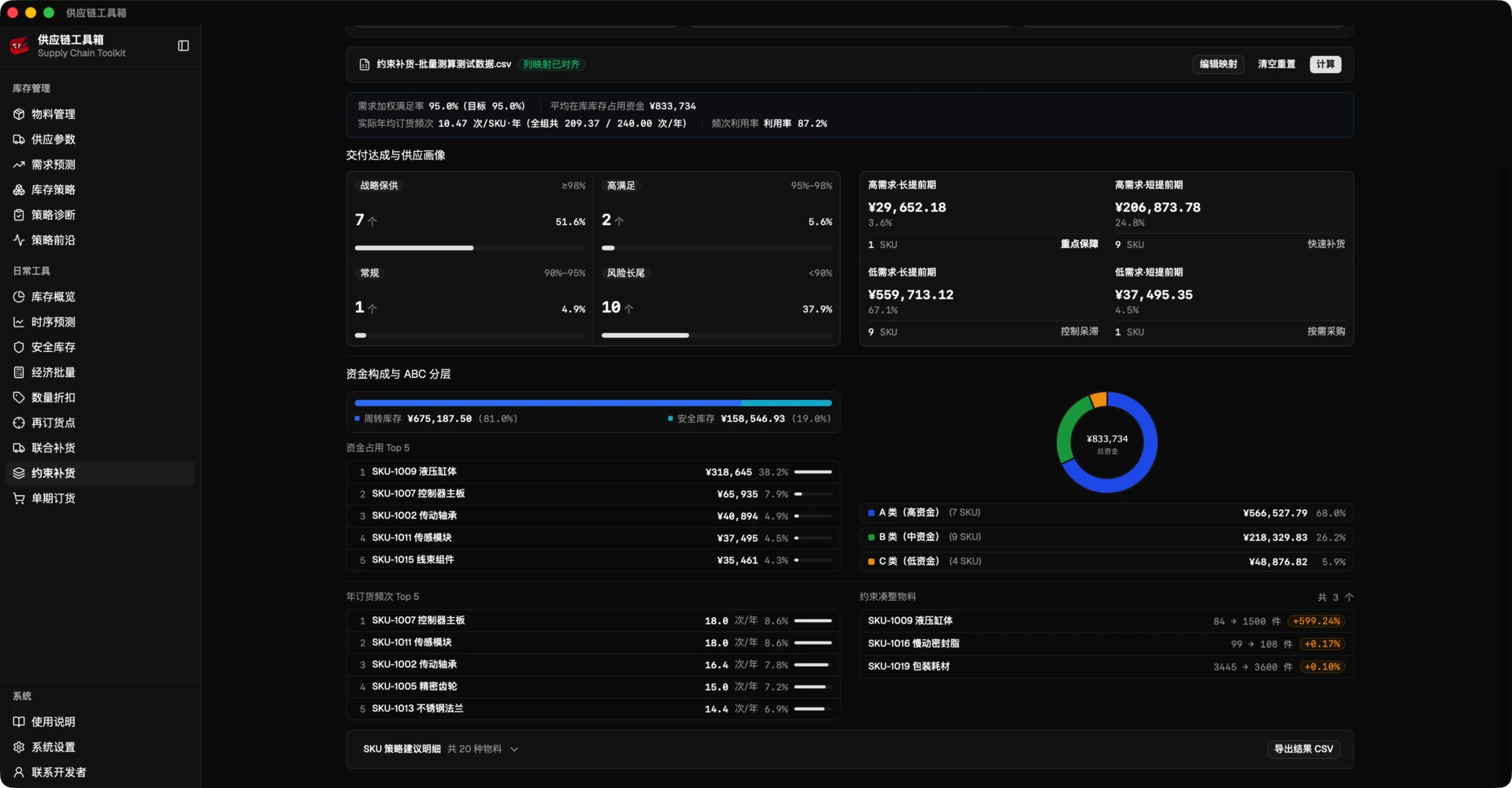Click the 联系开发者 person icon
The width and height of the screenshot is (1512, 788).
click(19, 772)
